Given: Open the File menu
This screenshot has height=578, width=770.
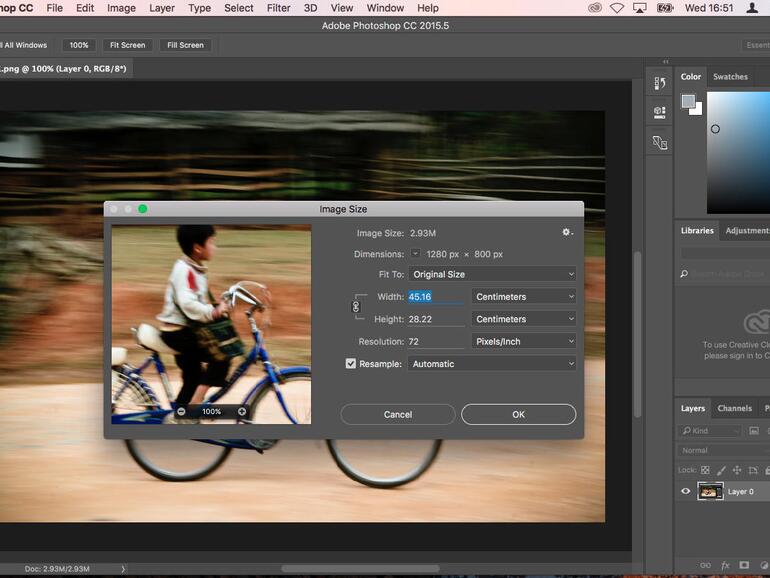Looking at the screenshot, I should tap(55, 8).
